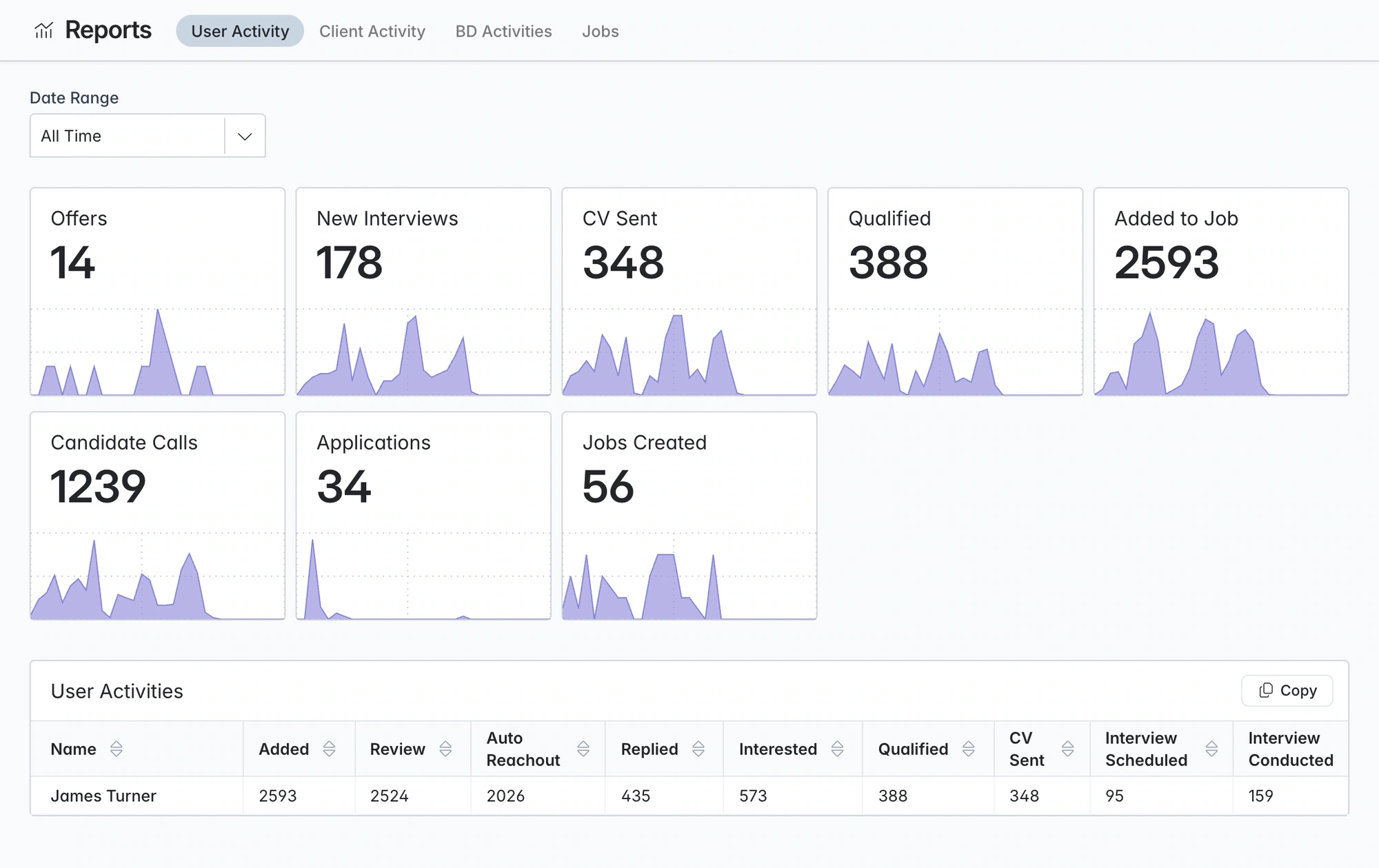
Task: Copy the User Activities table
Action: click(x=1287, y=690)
